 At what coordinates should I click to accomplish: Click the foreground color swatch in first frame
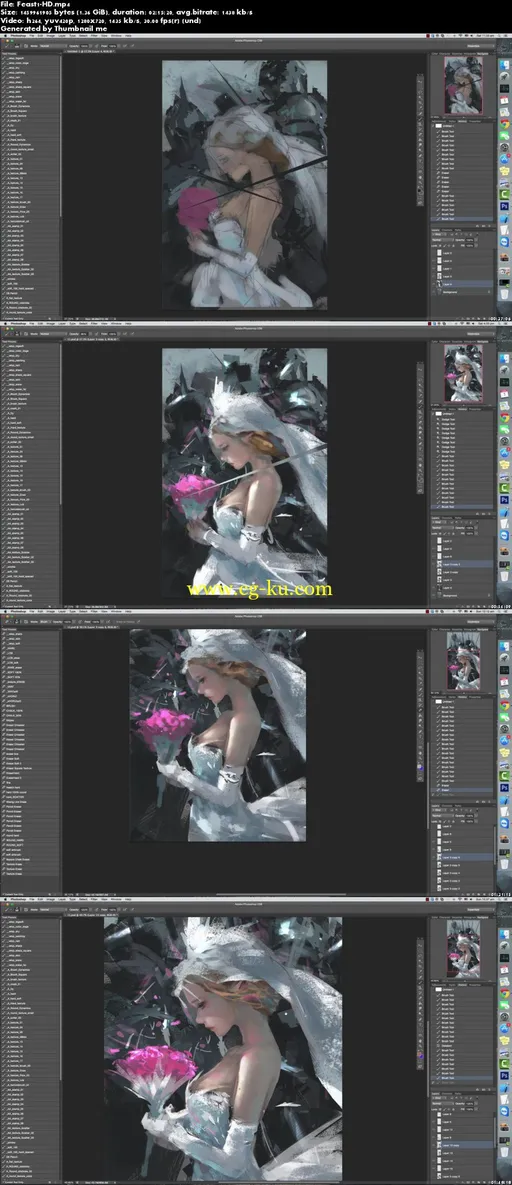(x=420, y=190)
